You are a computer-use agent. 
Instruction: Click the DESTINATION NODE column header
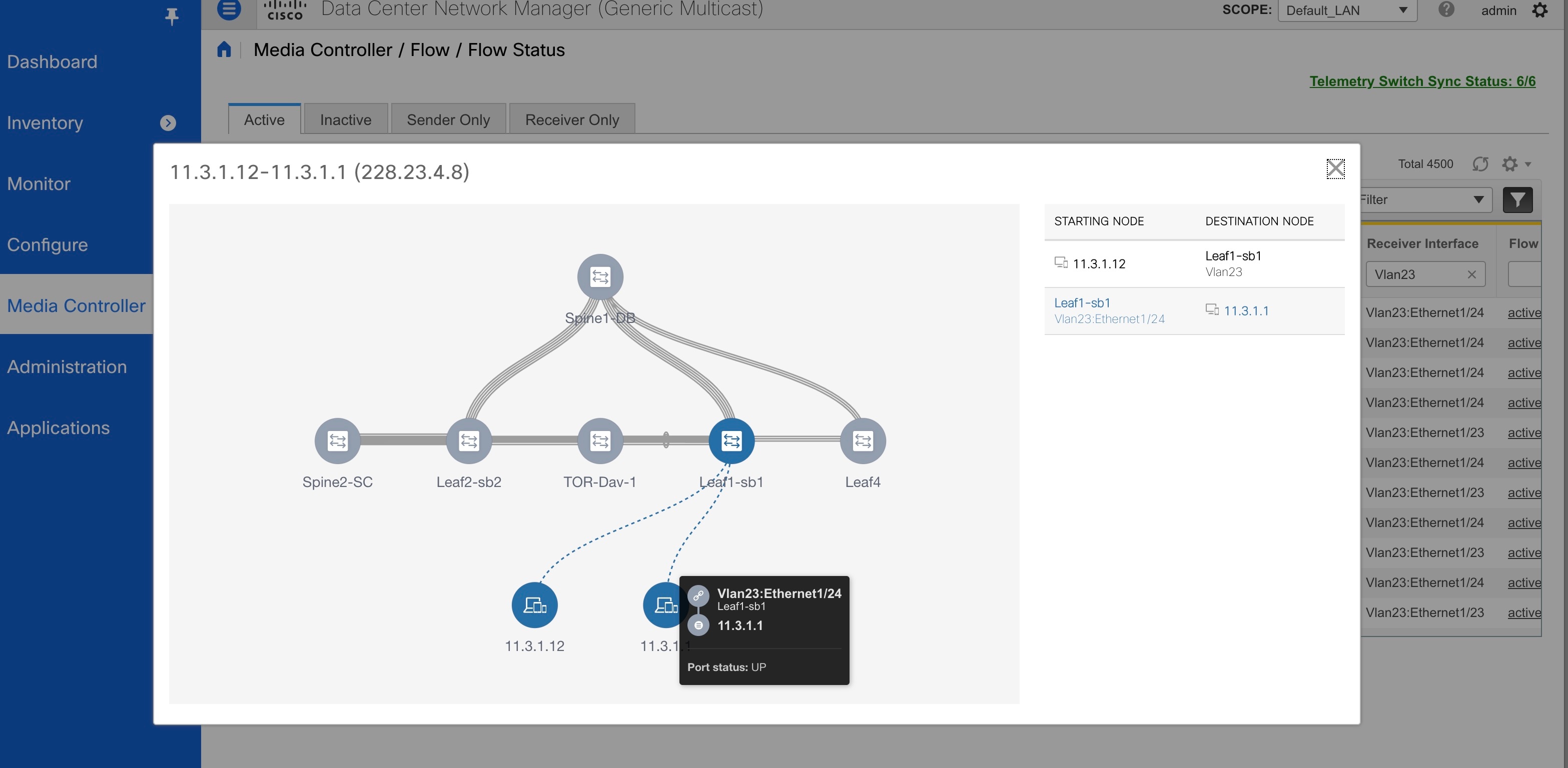[1259, 220]
